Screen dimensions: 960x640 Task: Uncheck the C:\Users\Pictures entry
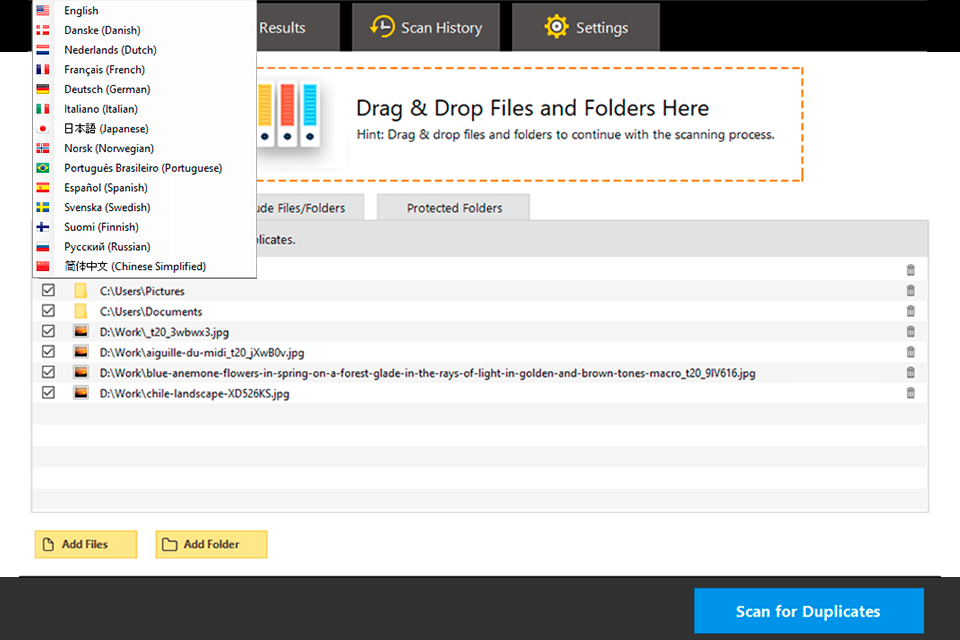[47, 289]
